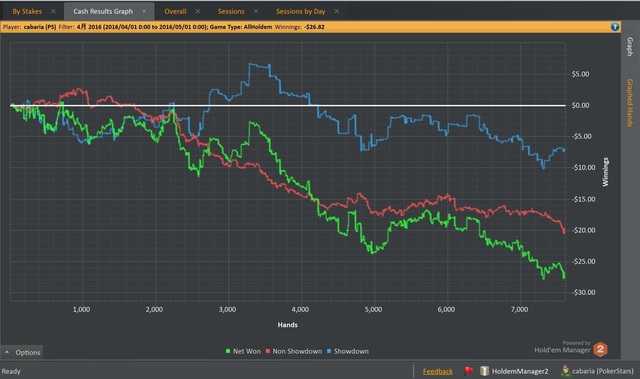Click the HoldemManager2 database icon
This screenshot has height=379, width=640.
484,371
